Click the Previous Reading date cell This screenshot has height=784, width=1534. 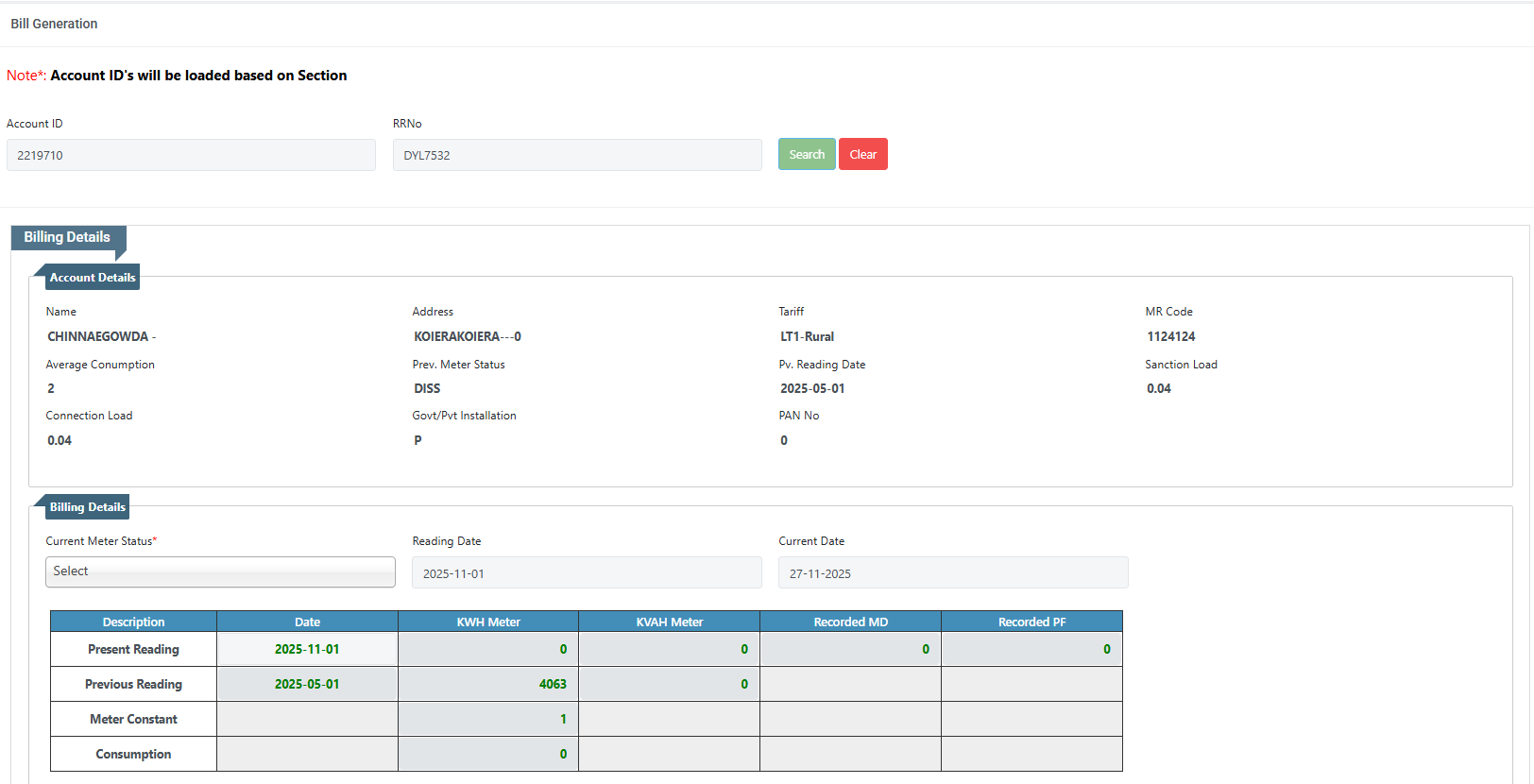point(307,684)
